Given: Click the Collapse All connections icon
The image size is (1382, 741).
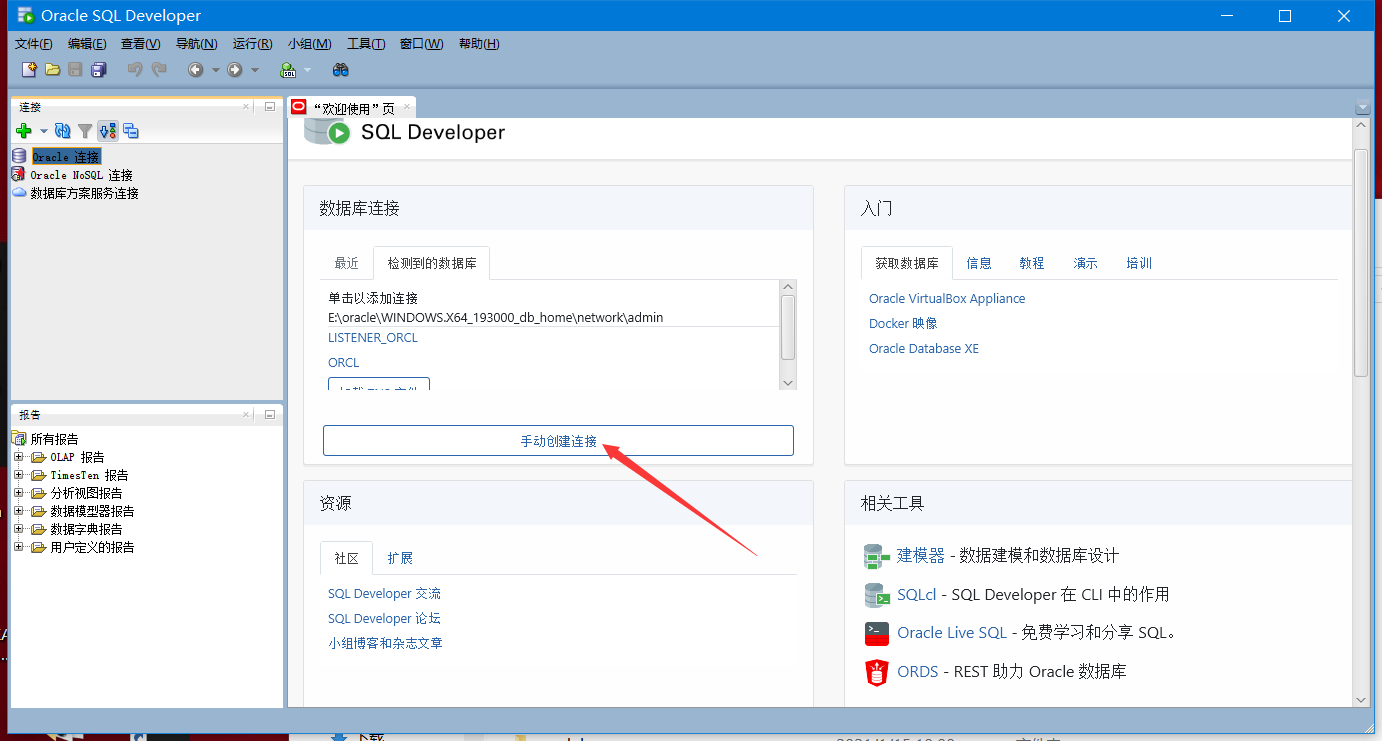Looking at the screenshot, I should pyautogui.click(x=131, y=131).
